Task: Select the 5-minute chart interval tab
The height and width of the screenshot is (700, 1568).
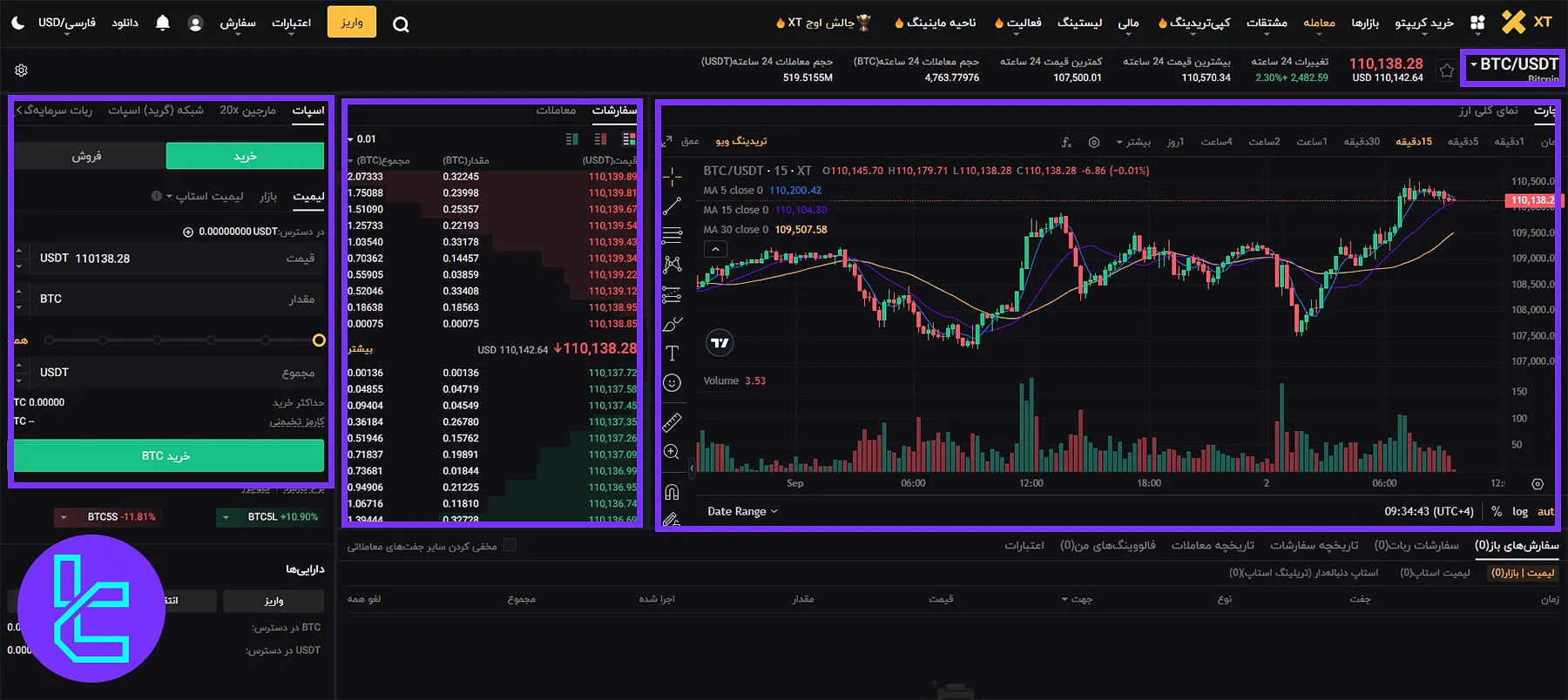Action: pos(1463,142)
